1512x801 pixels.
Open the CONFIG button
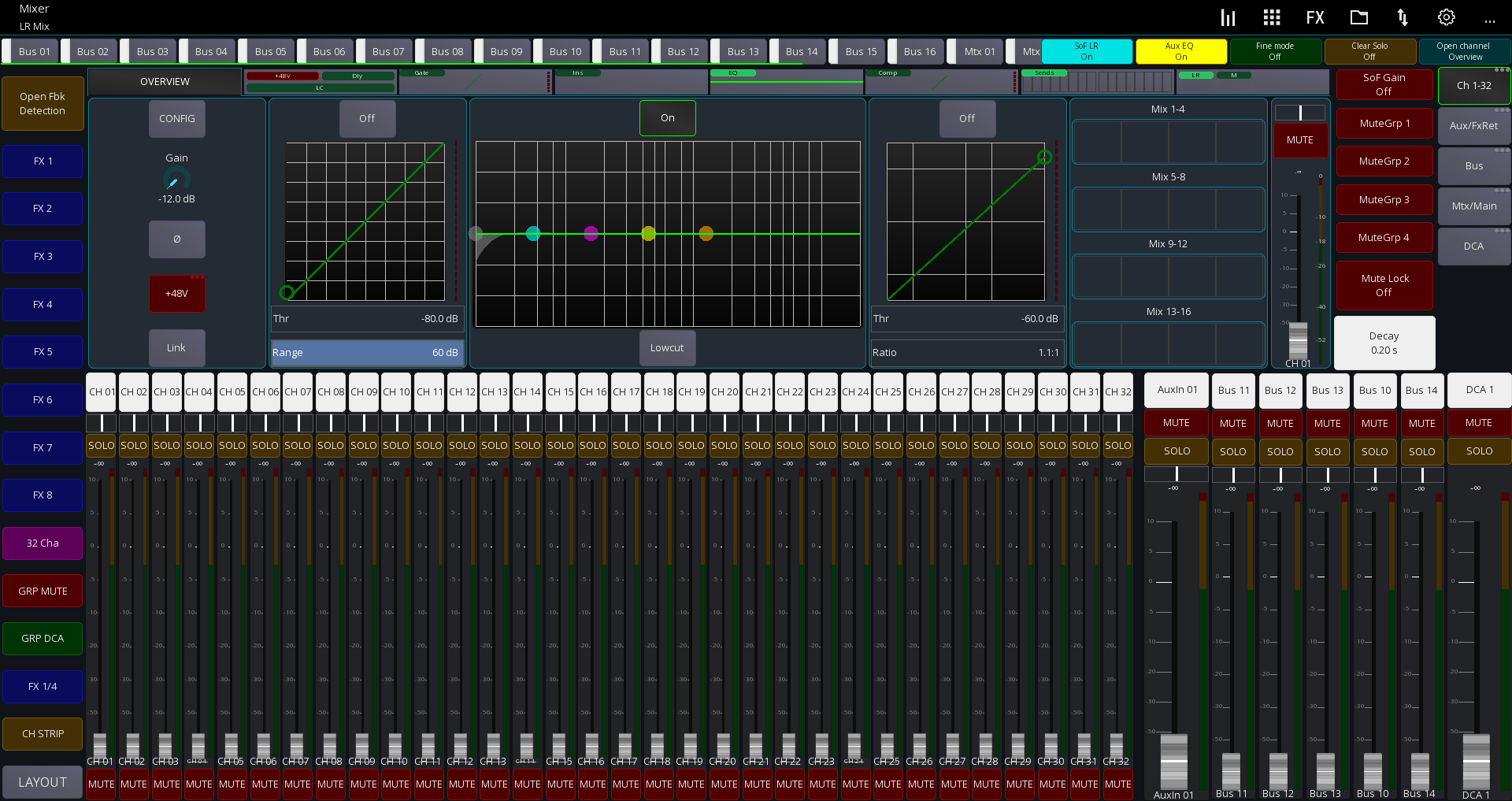point(177,119)
